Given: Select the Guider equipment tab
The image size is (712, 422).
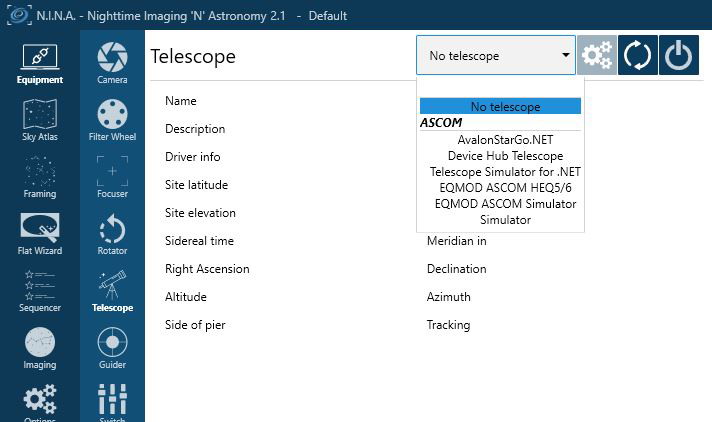Looking at the screenshot, I should (112, 348).
